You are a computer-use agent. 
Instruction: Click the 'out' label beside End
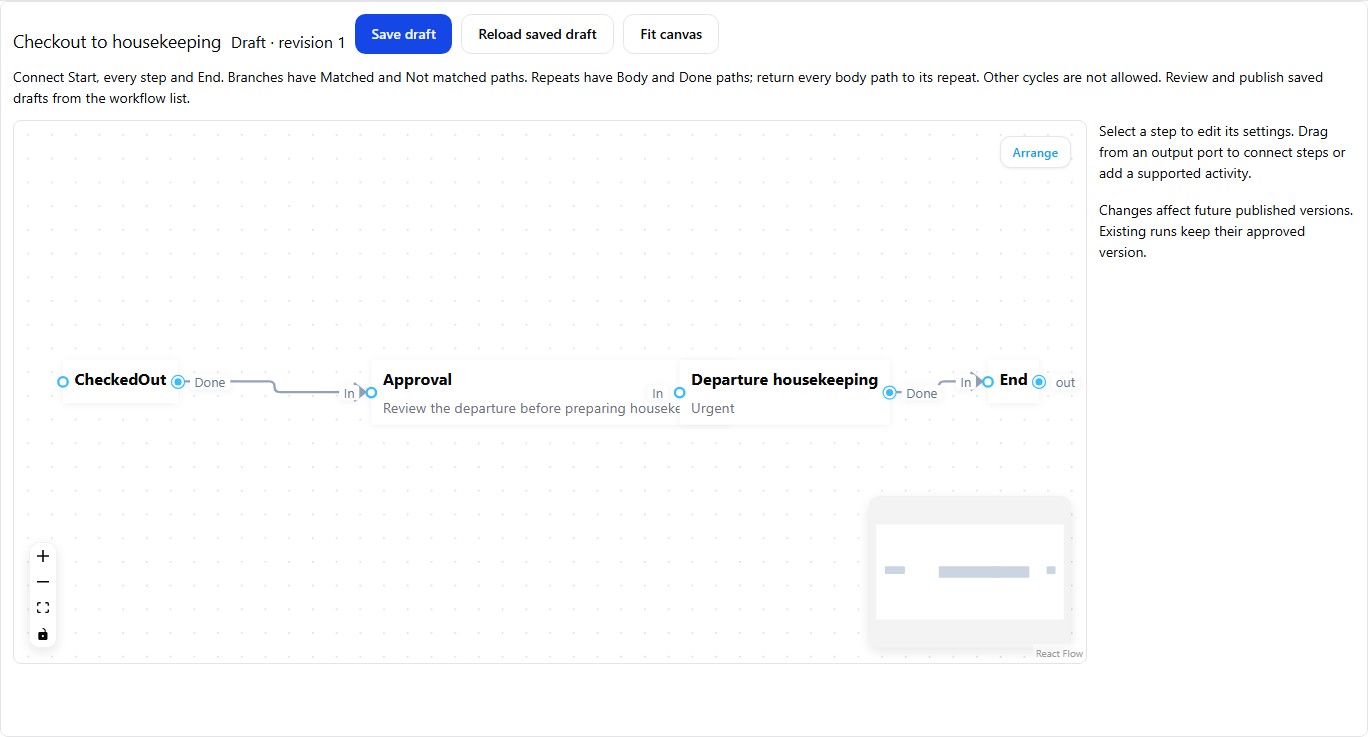[x=1065, y=382]
